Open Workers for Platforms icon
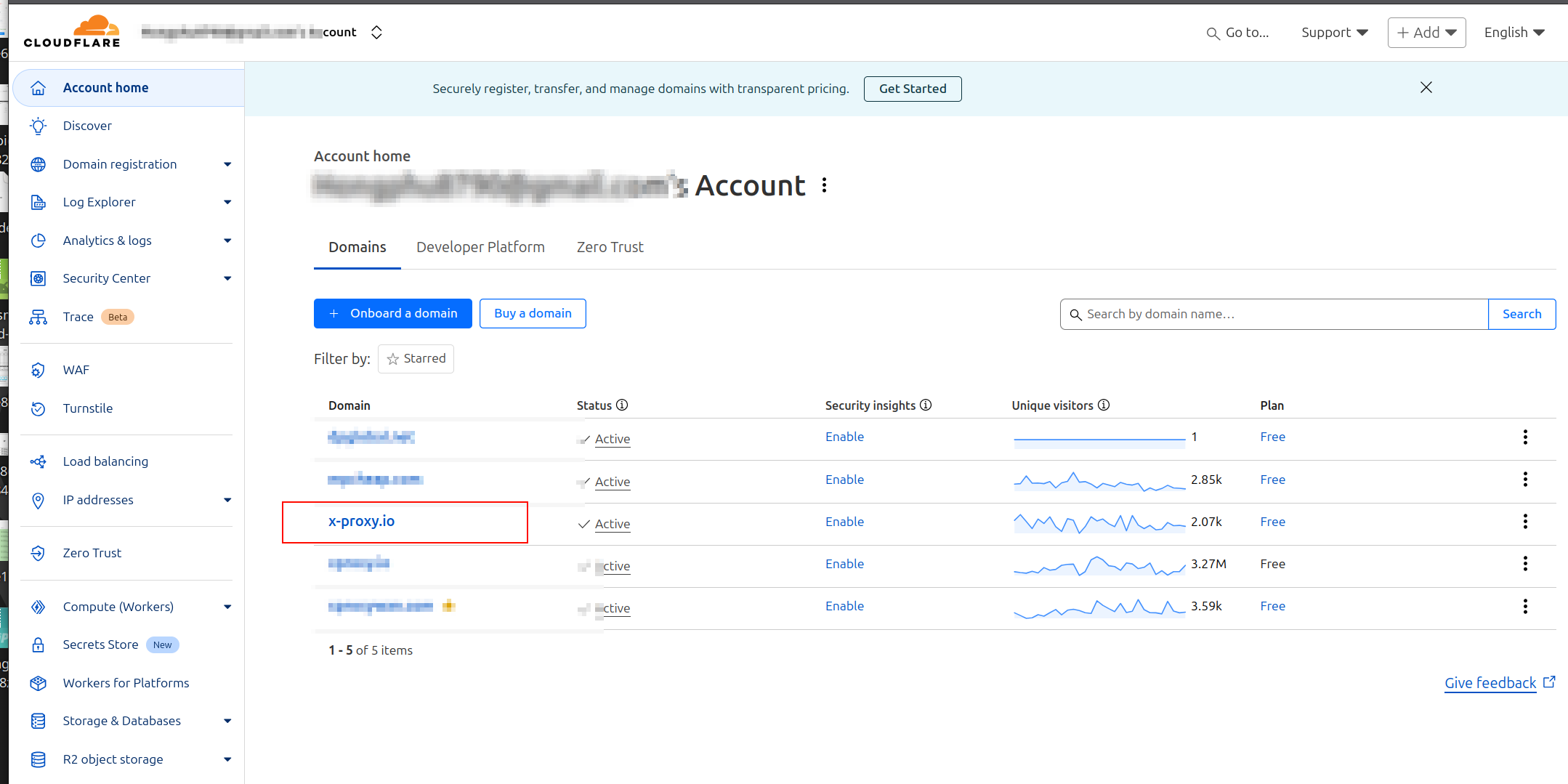Image resolution: width=1568 pixels, height=784 pixels. 39,683
